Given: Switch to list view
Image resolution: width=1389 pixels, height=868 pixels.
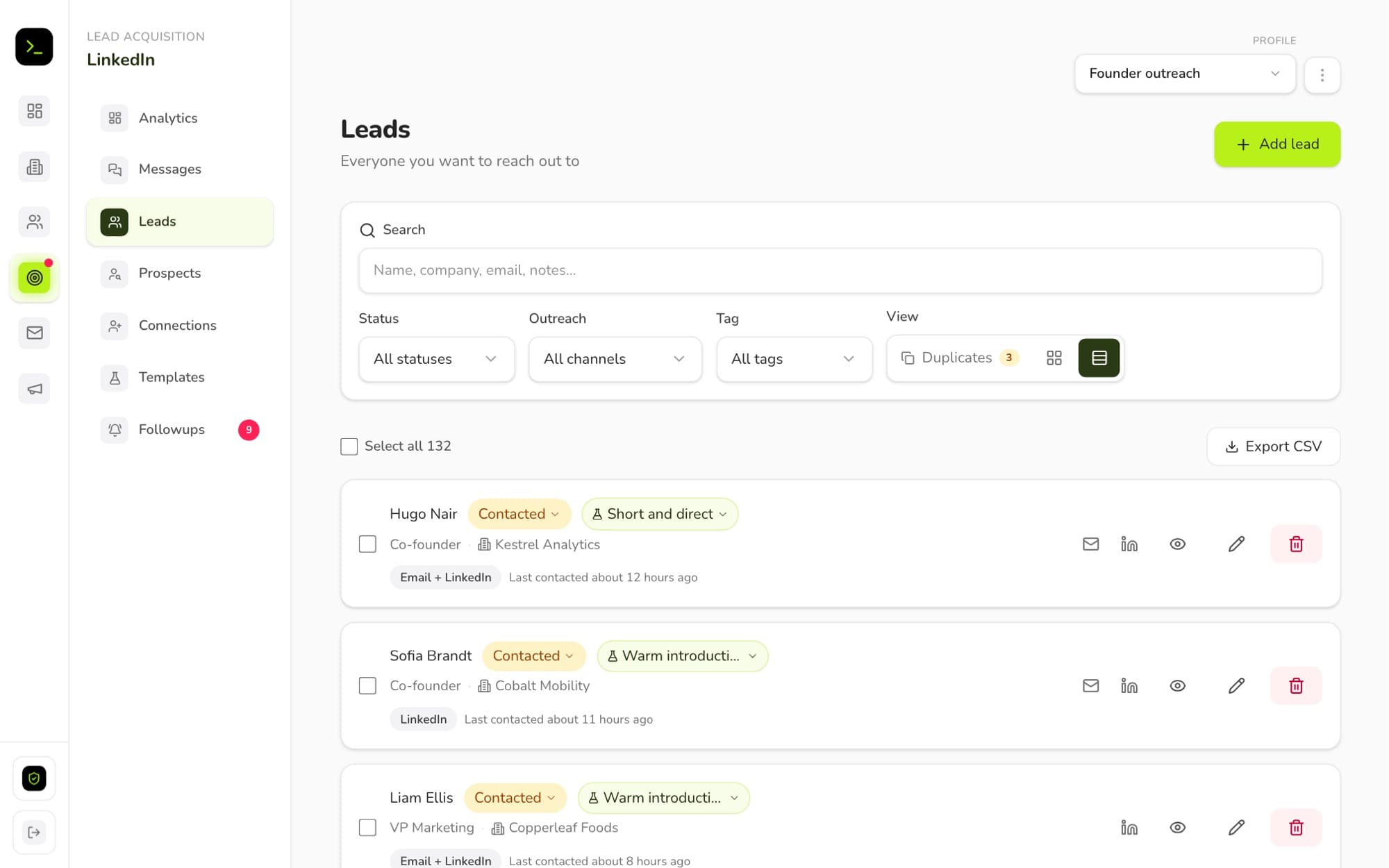Looking at the screenshot, I should 1099,358.
